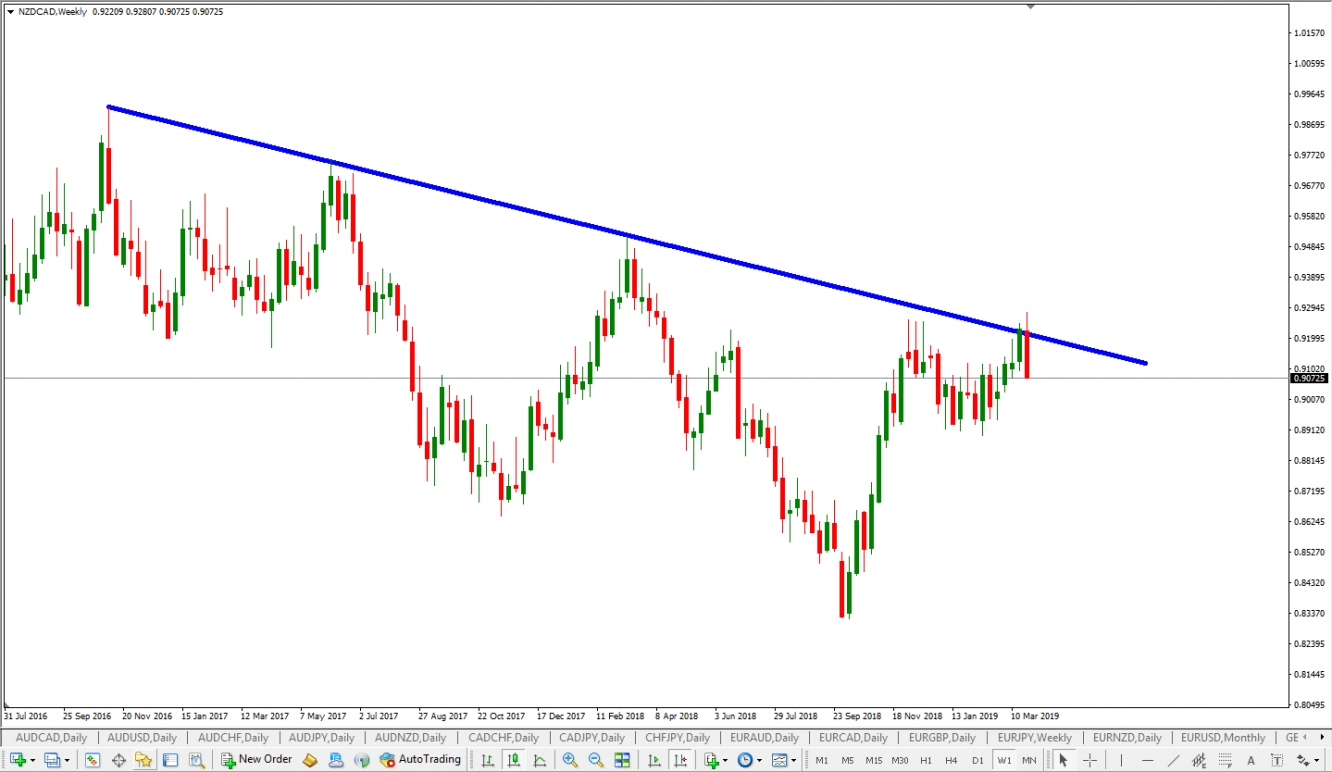Screen dimensions: 1332x772
Task: Toggle the Data Window crosshair-target icon
Action: tap(118, 760)
